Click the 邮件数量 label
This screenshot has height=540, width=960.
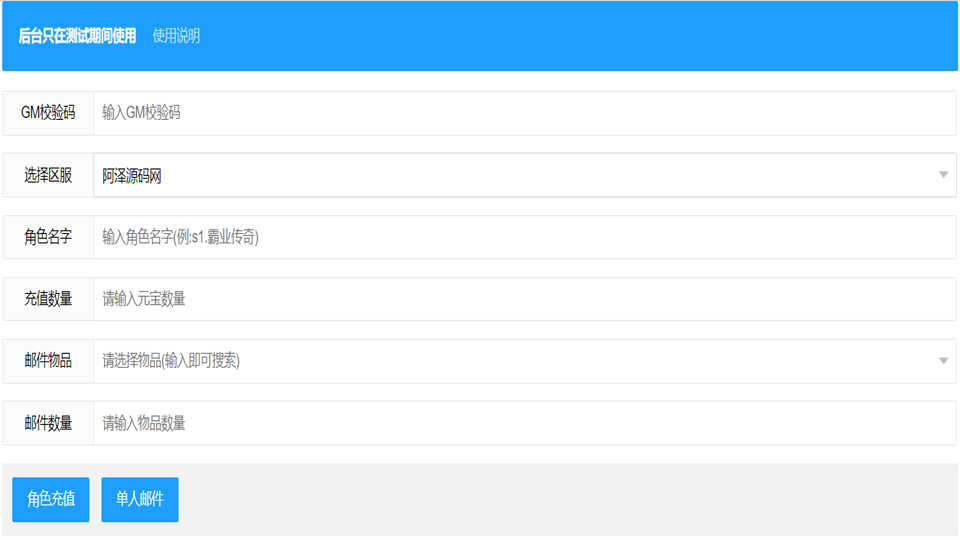point(48,423)
